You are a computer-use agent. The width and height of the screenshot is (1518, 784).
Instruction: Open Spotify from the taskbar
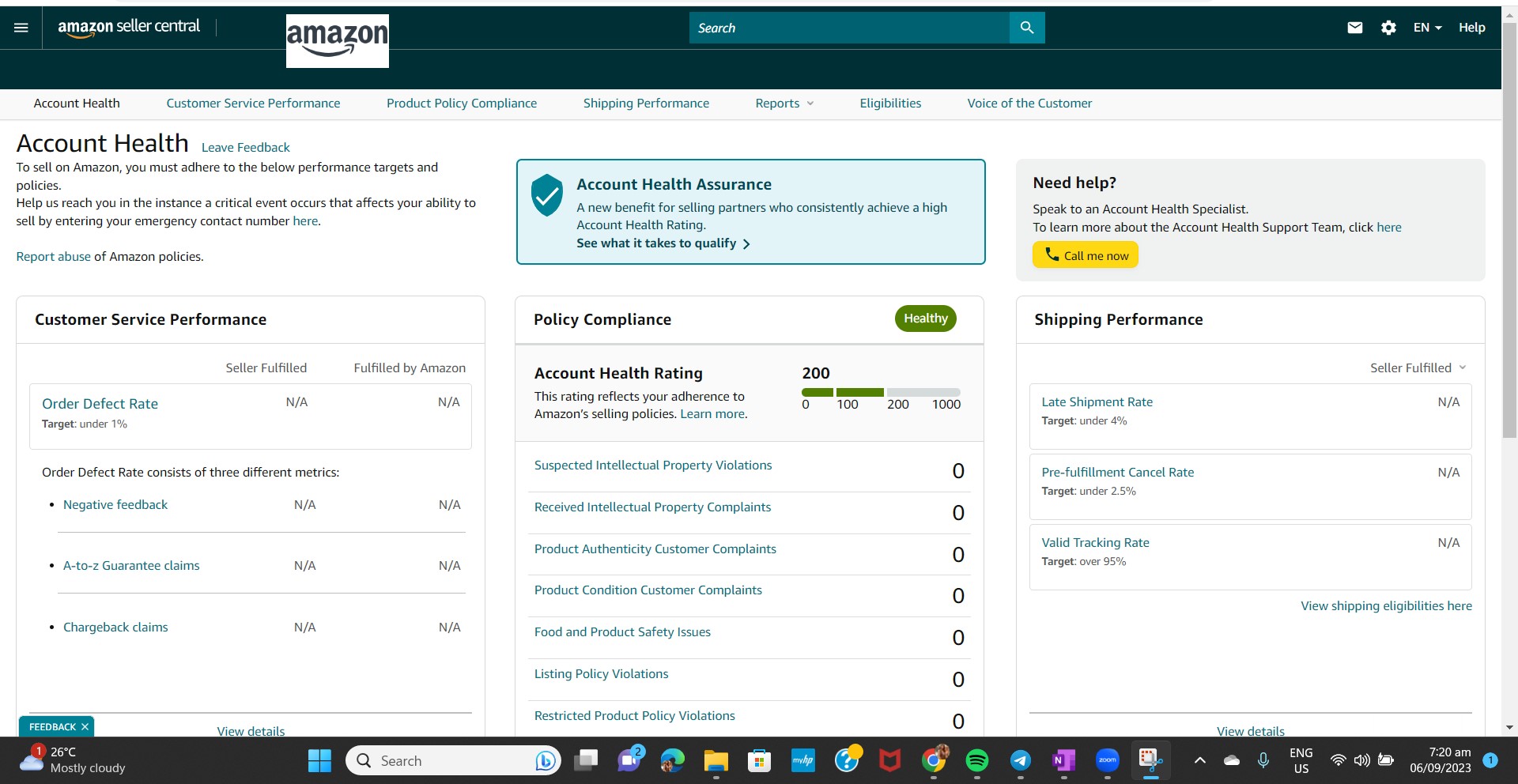click(x=977, y=761)
